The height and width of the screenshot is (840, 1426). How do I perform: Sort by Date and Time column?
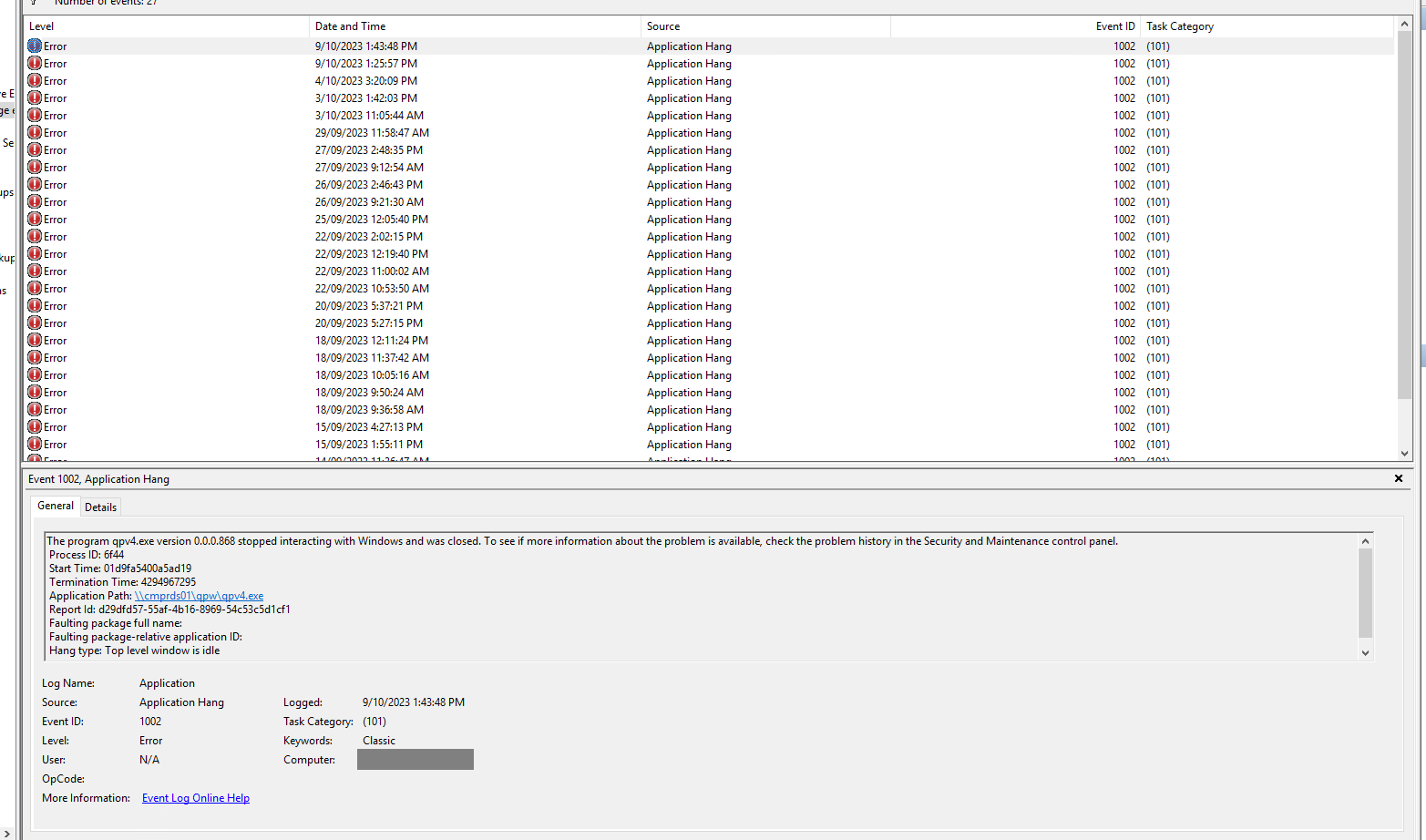351,26
